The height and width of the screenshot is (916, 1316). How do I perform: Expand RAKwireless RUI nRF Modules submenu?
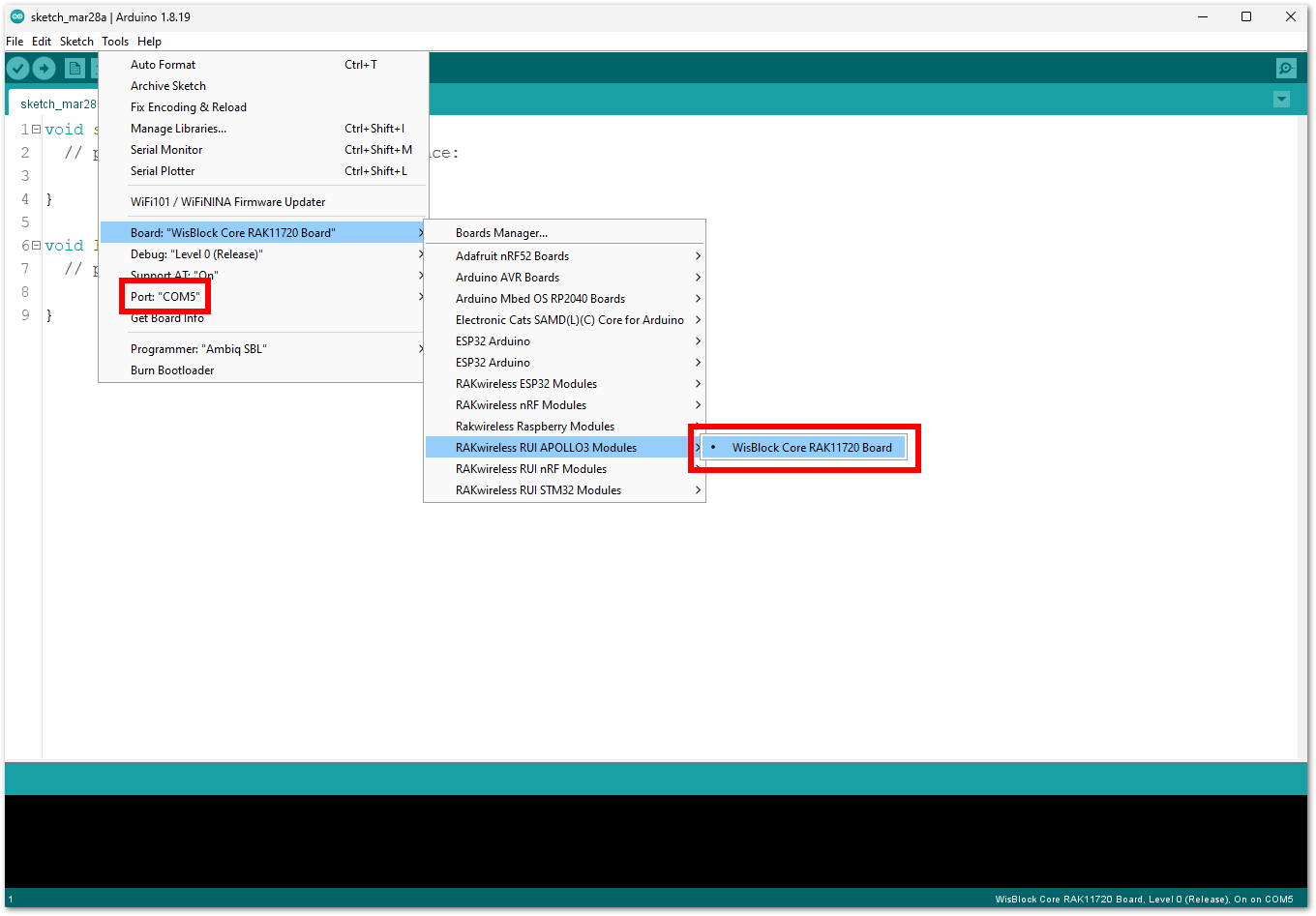(564, 469)
